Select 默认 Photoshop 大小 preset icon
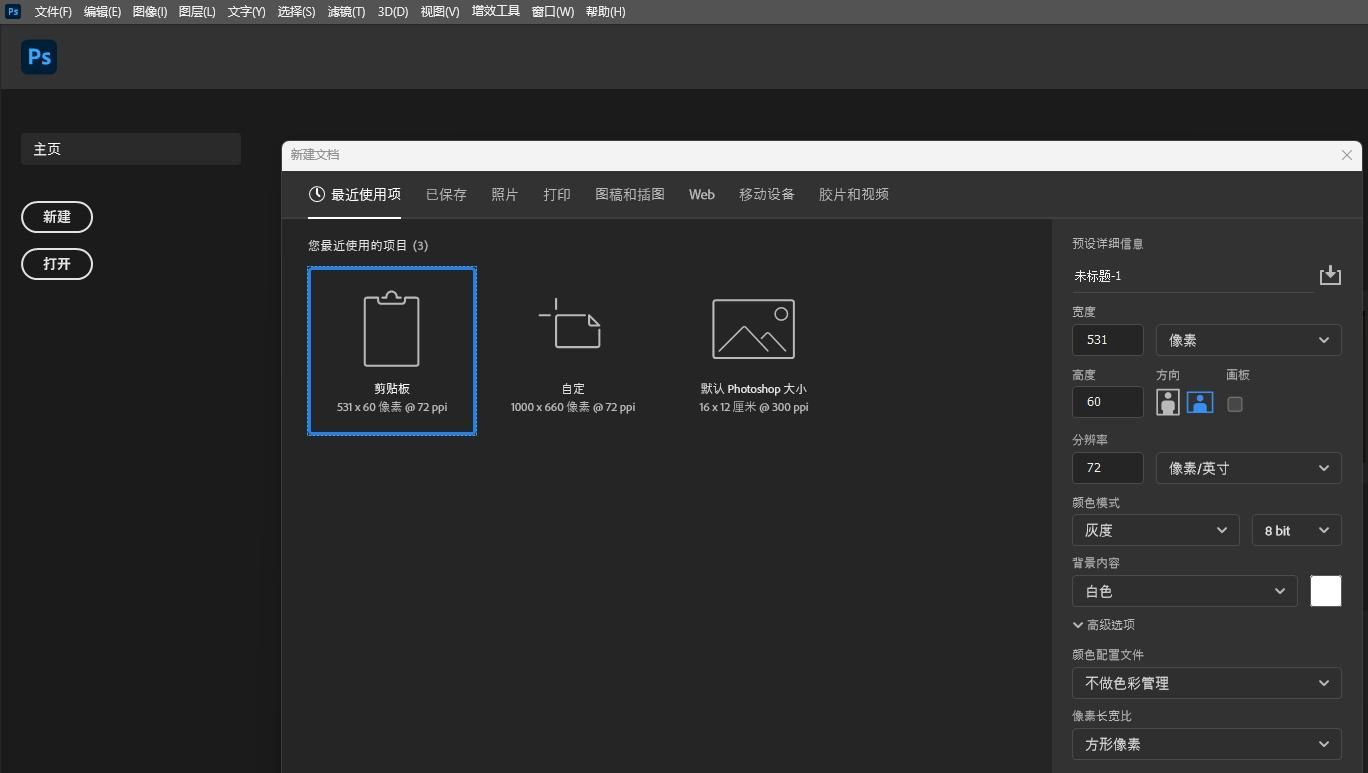Image resolution: width=1368 pixels, height=773 pixels. 753,329
